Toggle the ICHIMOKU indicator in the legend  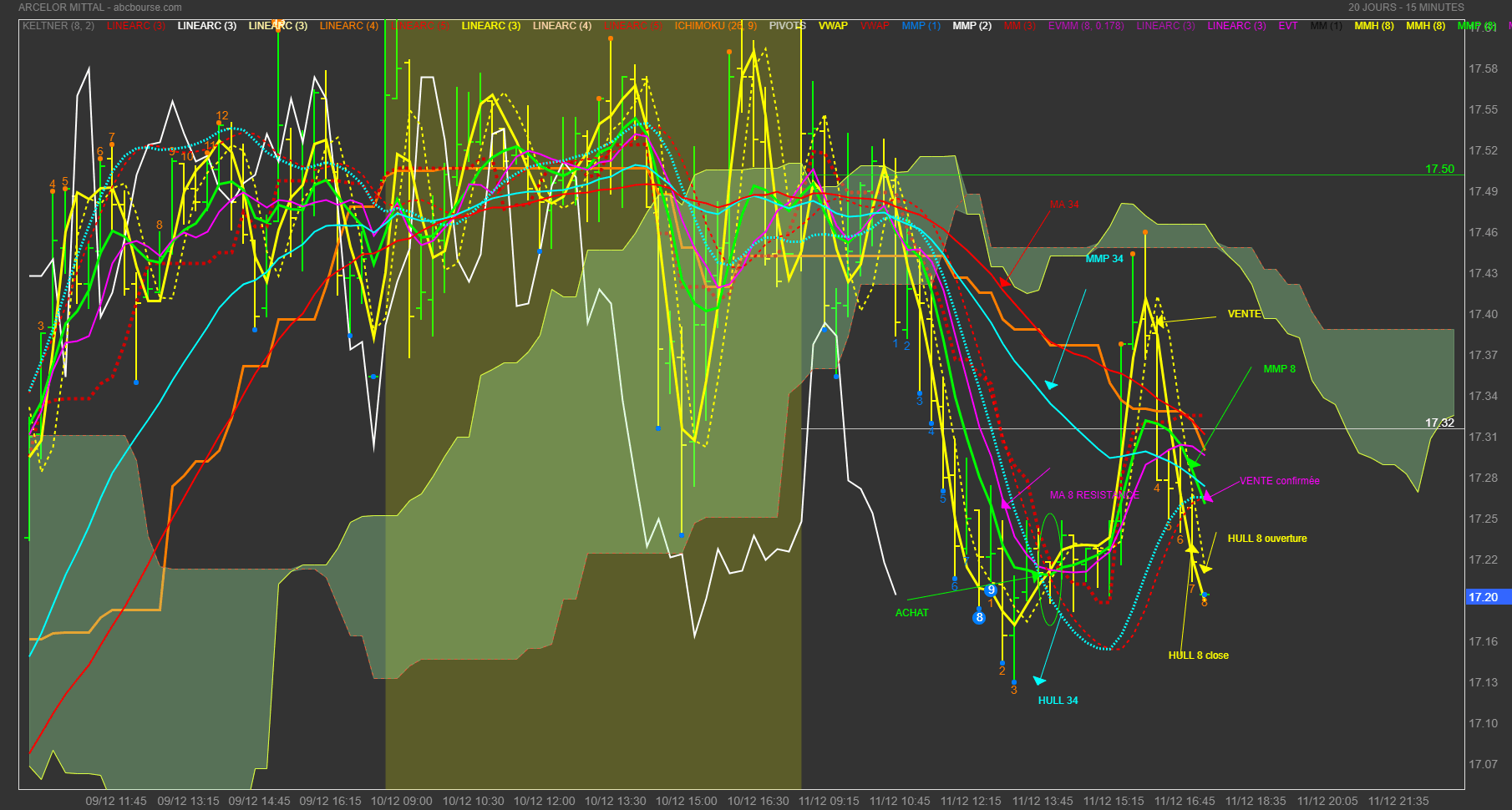click(x=715, y=26)
